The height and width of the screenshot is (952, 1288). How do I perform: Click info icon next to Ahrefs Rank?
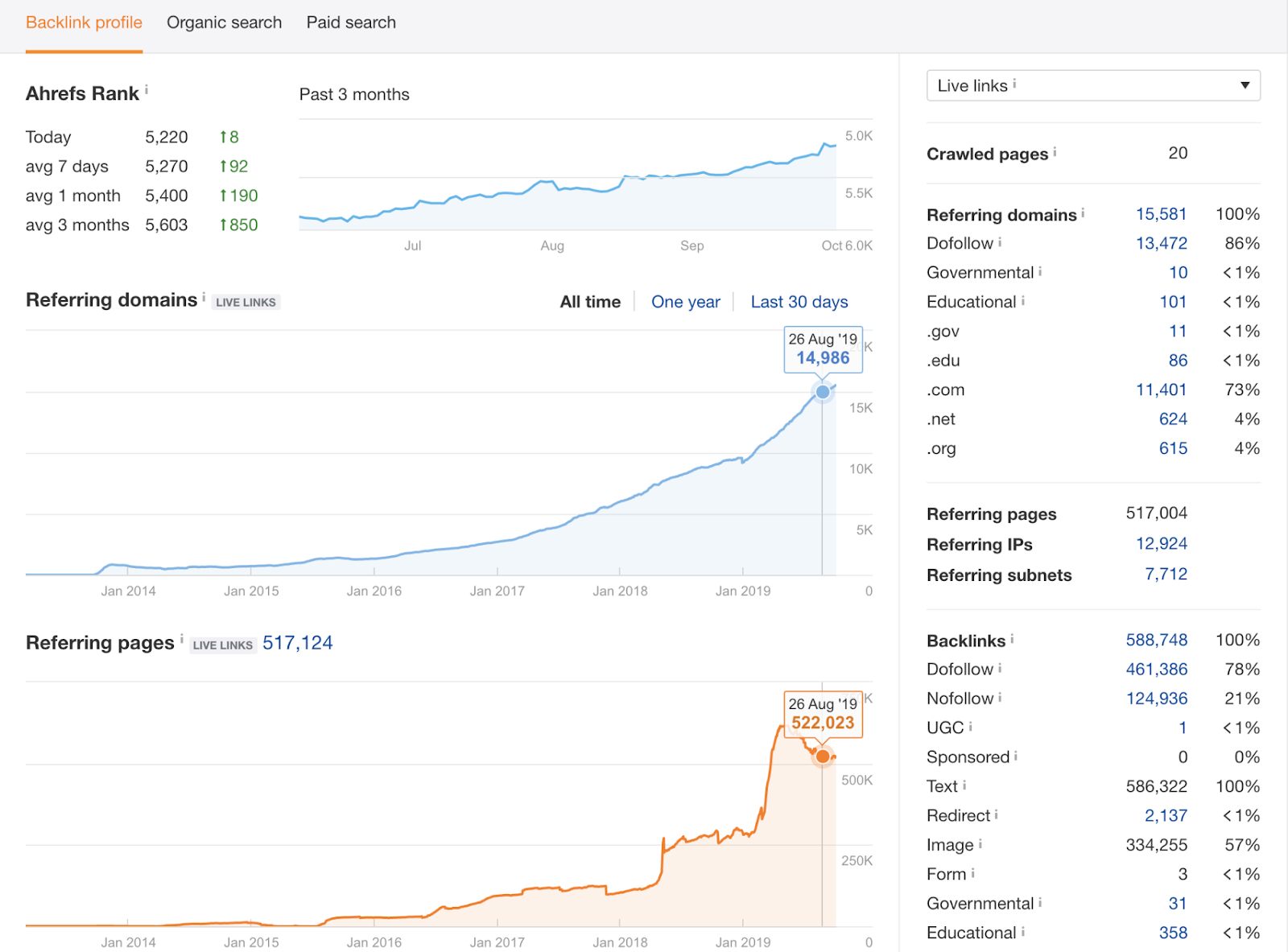pos(147,90)
